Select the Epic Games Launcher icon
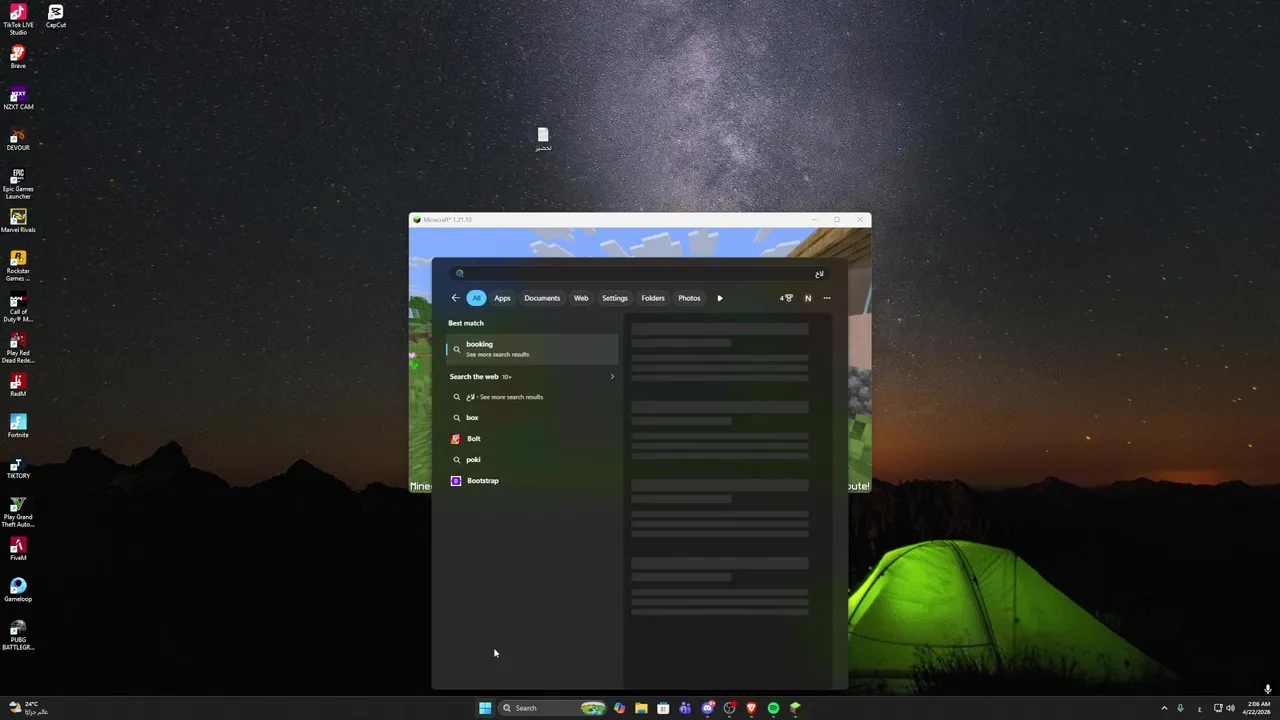 (x=18, y=184)
